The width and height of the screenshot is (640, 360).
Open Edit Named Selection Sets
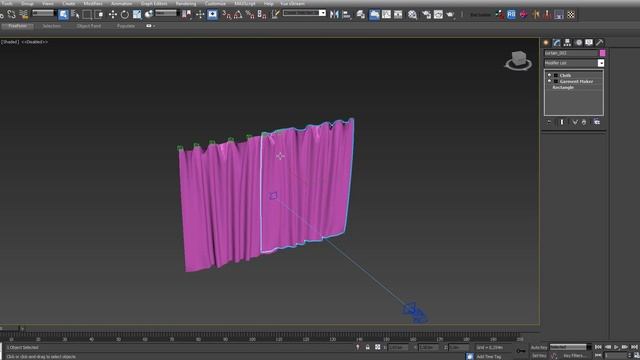(276, 15)
